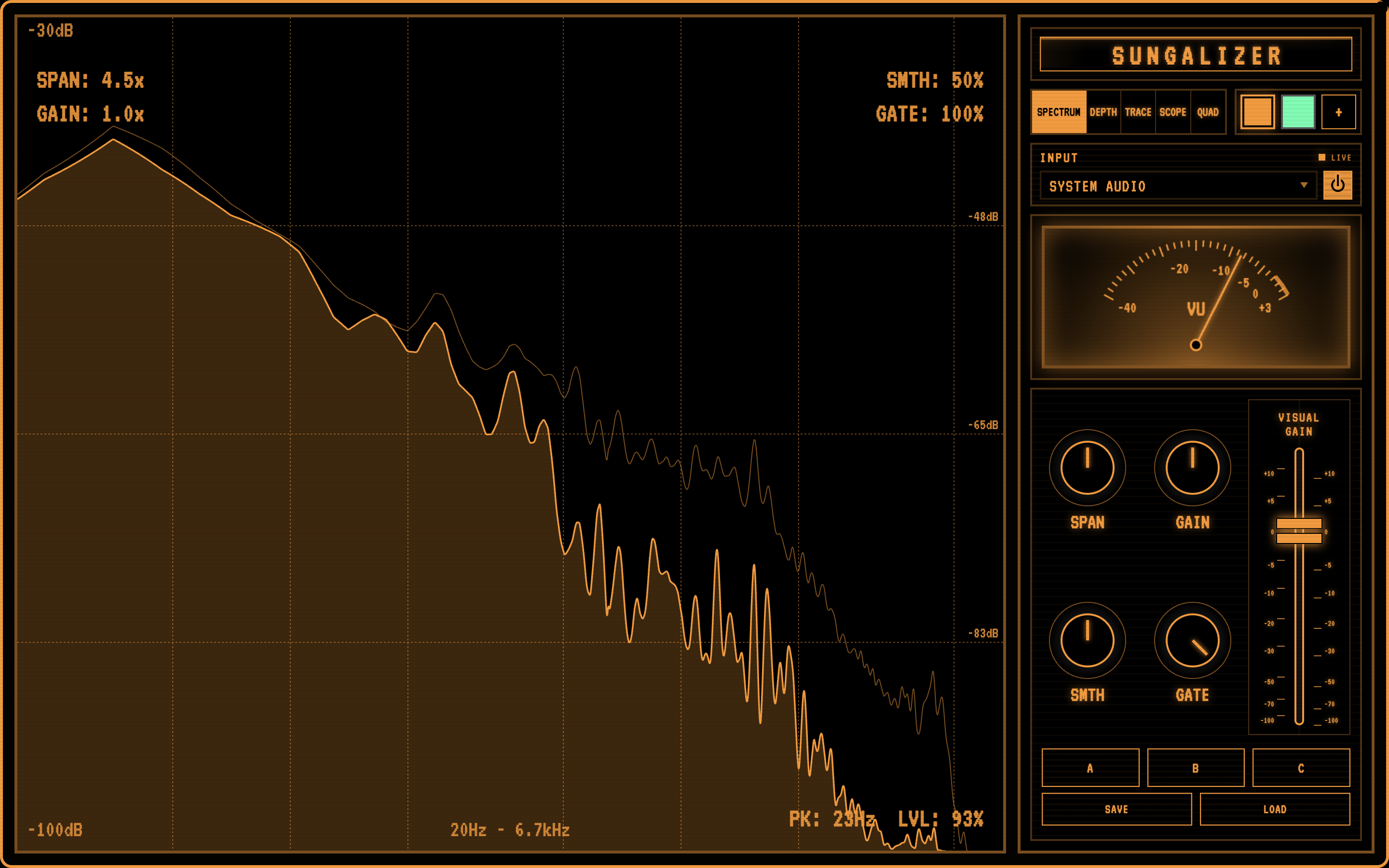Screen dimensions: 1389x868
Task: Click the LVL: 93% level readout
Action: [x=940, y=819]
